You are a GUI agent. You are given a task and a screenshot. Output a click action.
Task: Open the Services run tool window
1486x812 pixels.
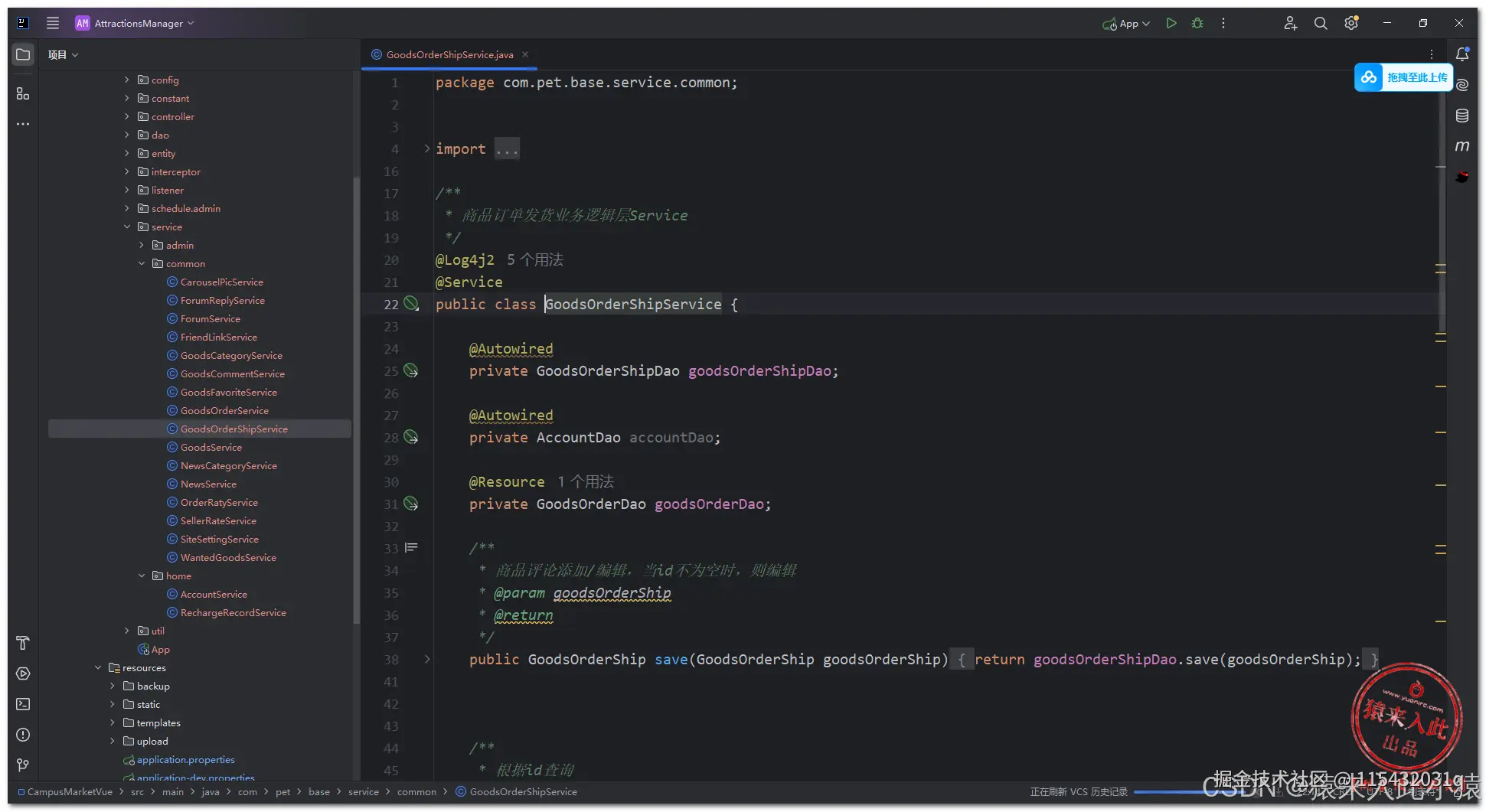coord(23,673)
